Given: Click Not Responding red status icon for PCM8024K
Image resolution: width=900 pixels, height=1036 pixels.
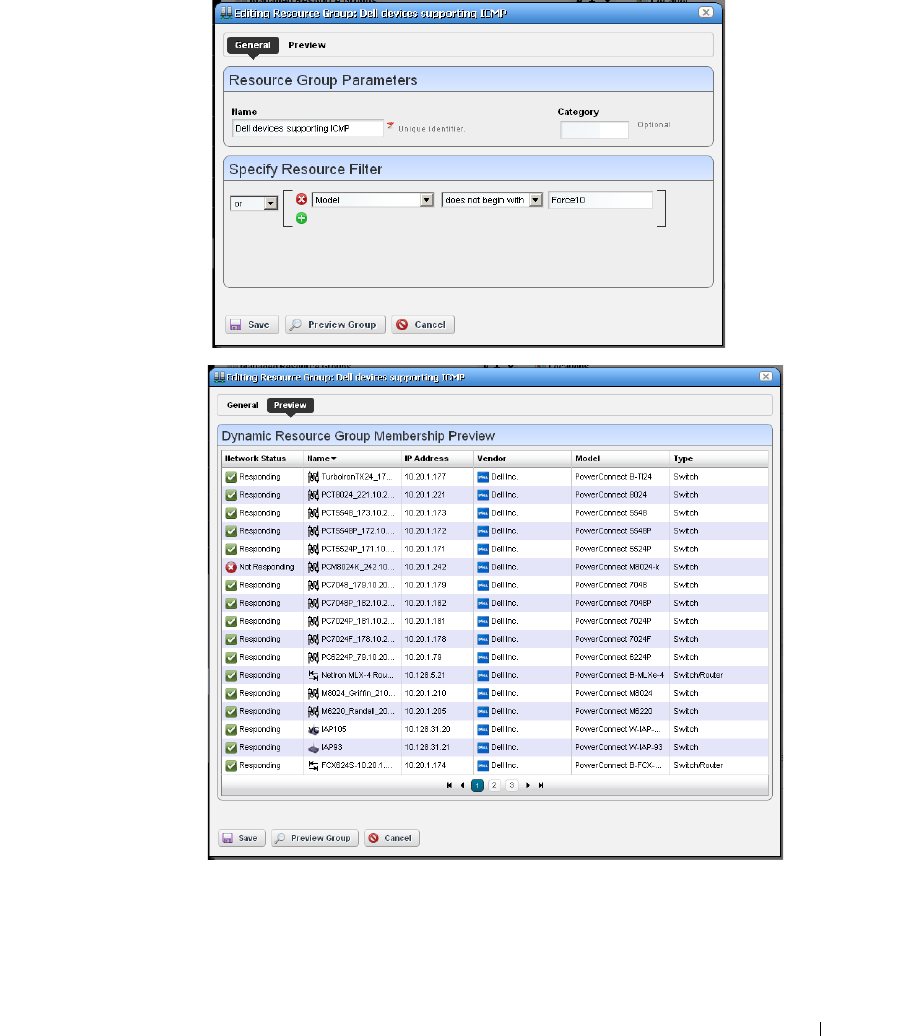Looking at the screenshot, I should point(231,567).
